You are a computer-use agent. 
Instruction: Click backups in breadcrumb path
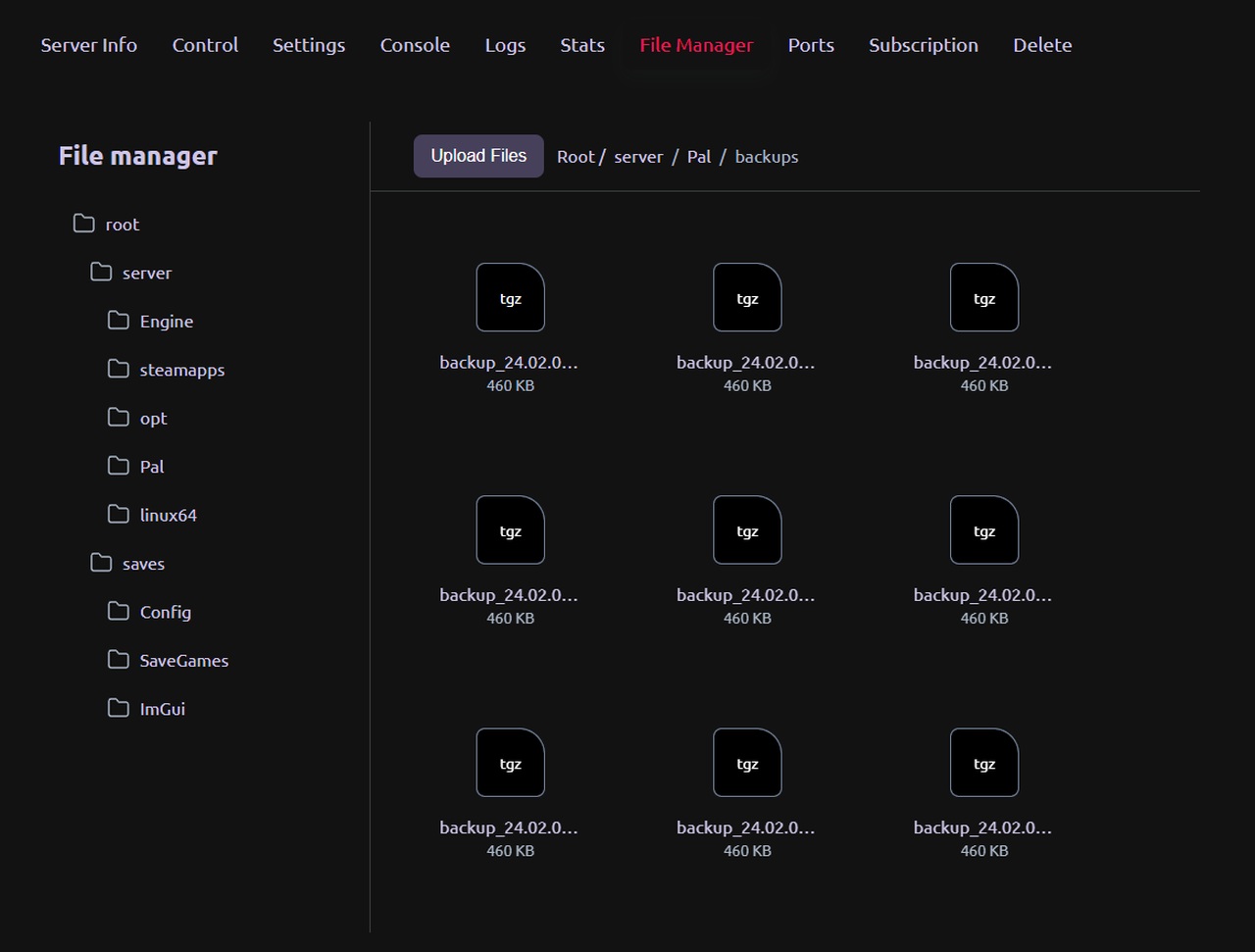[x=767, y=157]
